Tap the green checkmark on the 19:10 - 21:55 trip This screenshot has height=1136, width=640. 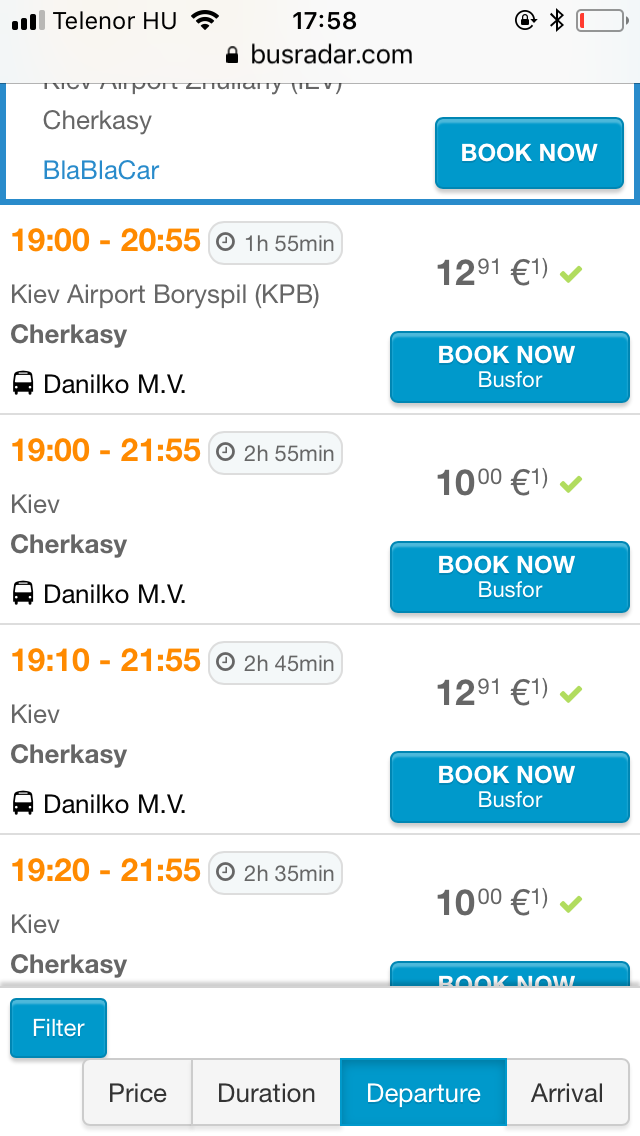pos(570,693)
